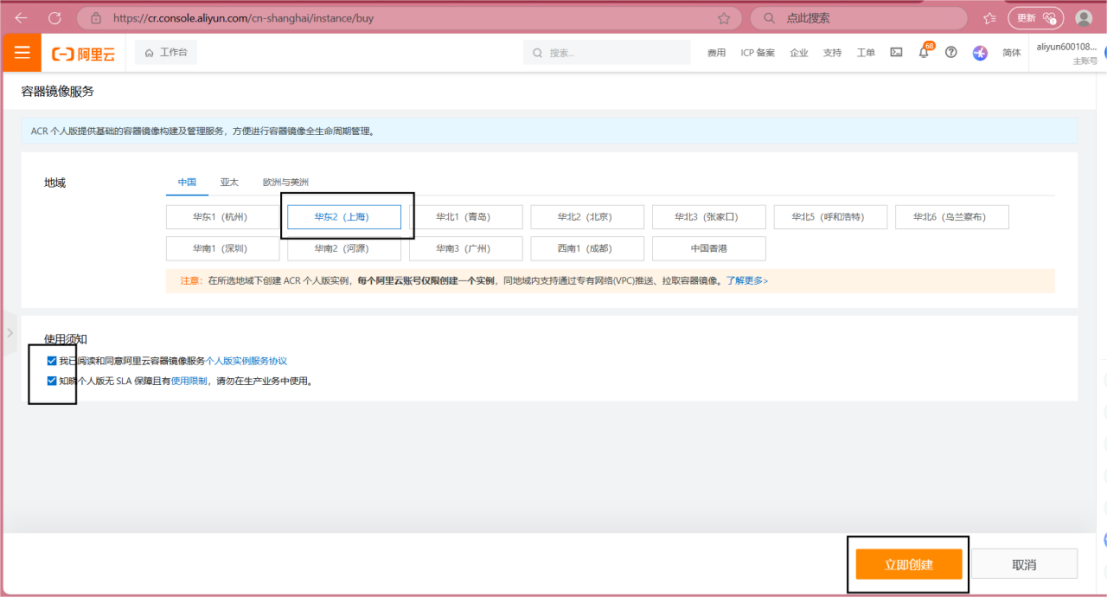
Task: Open notifications bell icon
Action: coord(924,52)
